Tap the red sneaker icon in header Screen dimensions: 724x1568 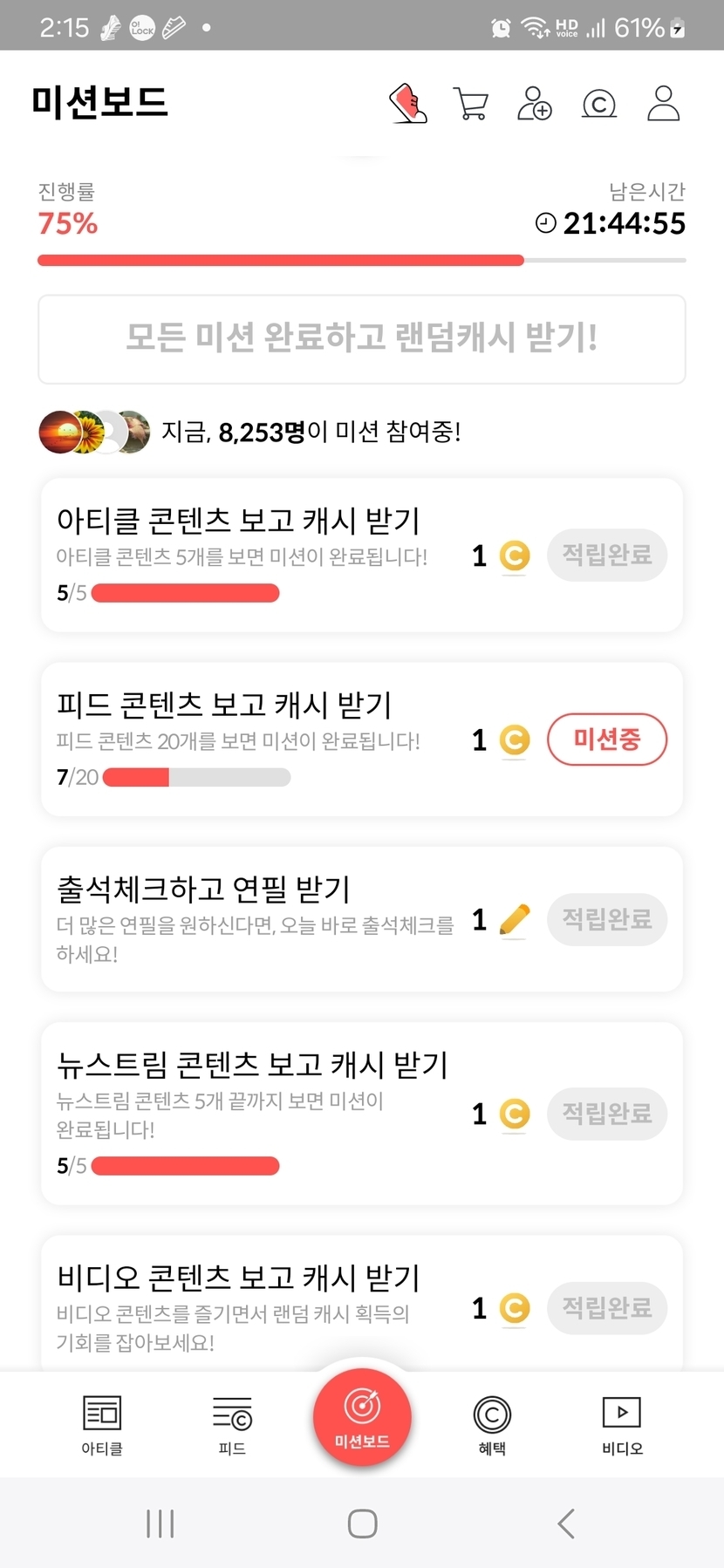(x=407, y=104)
